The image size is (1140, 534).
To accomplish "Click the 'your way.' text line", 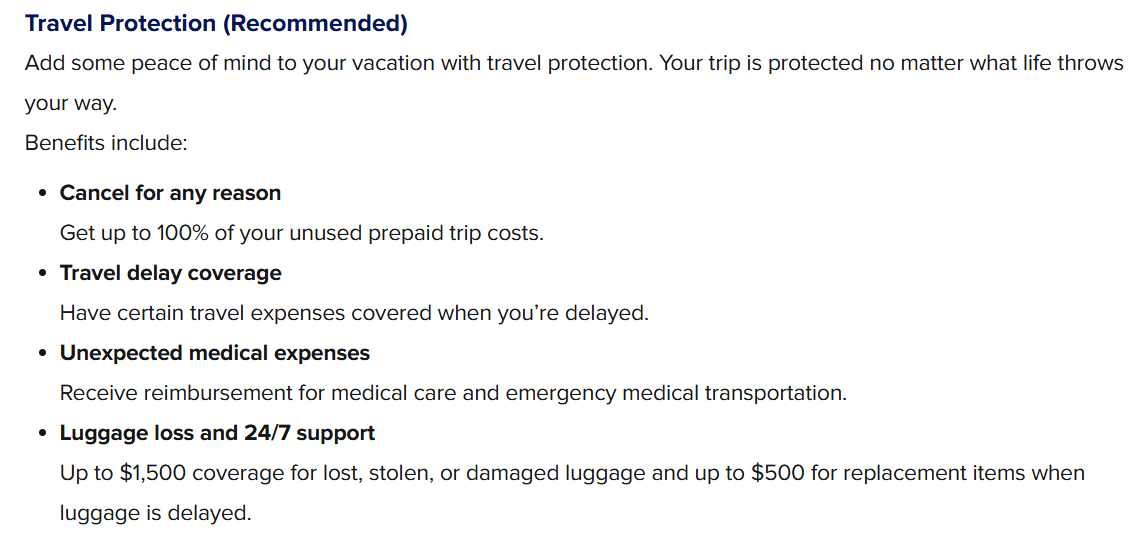I will pyautogui.click(x=71, y=103).
